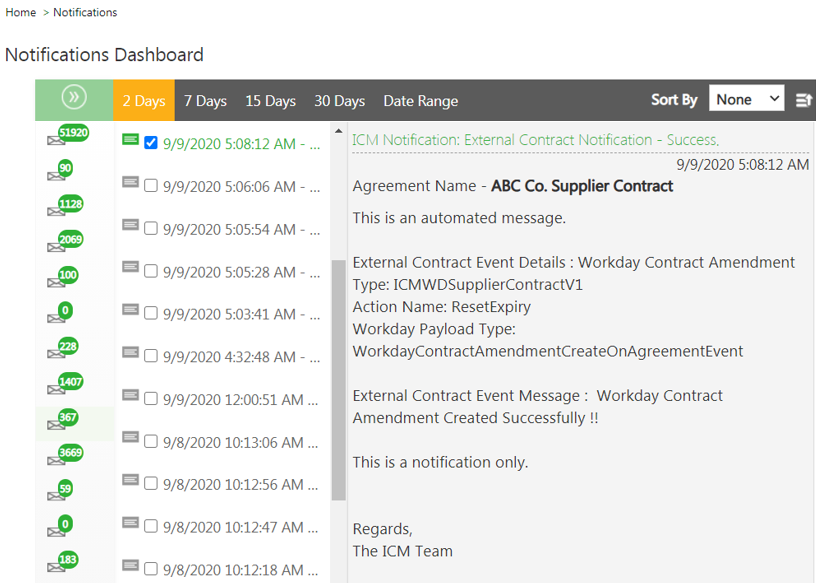Open the upper notification category with 0 badge
The height and width of the screenshot is (583, 816).
(x=60, y=313)
